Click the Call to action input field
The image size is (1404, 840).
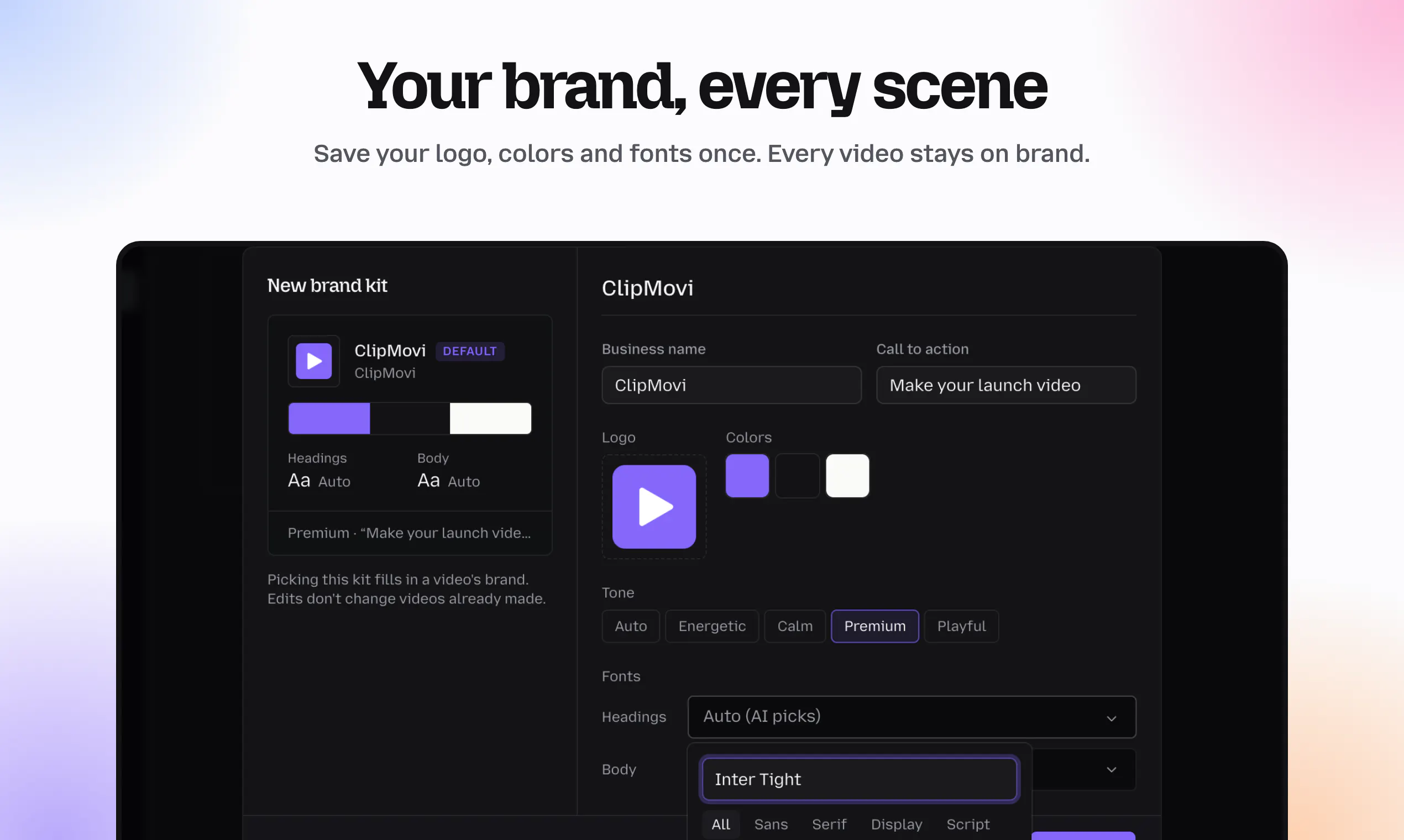(x=1006, y=385)
